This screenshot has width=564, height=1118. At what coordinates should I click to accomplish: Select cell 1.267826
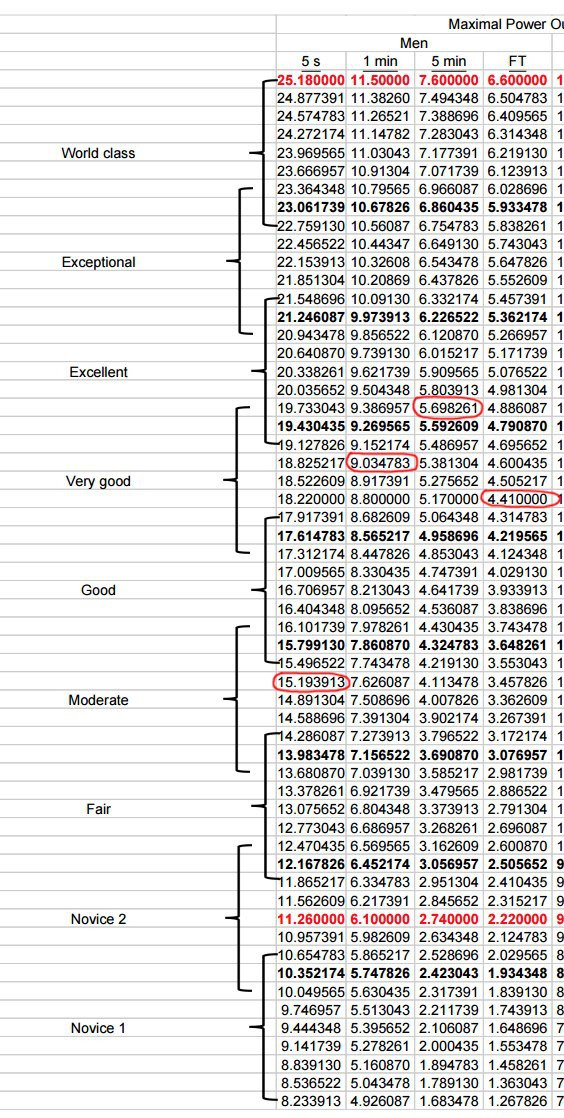(517, 1102)
